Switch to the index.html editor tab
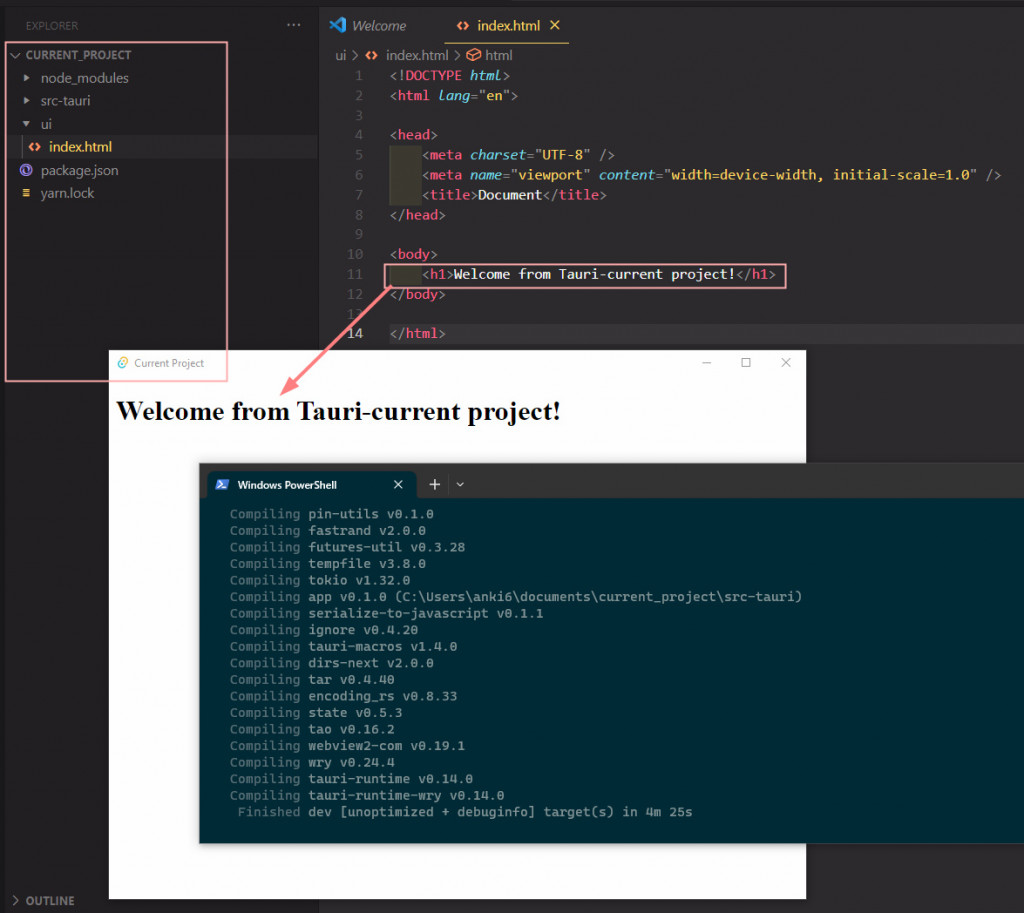The height and width of the screenshot is (913, 1024). (x=508, y=25)
